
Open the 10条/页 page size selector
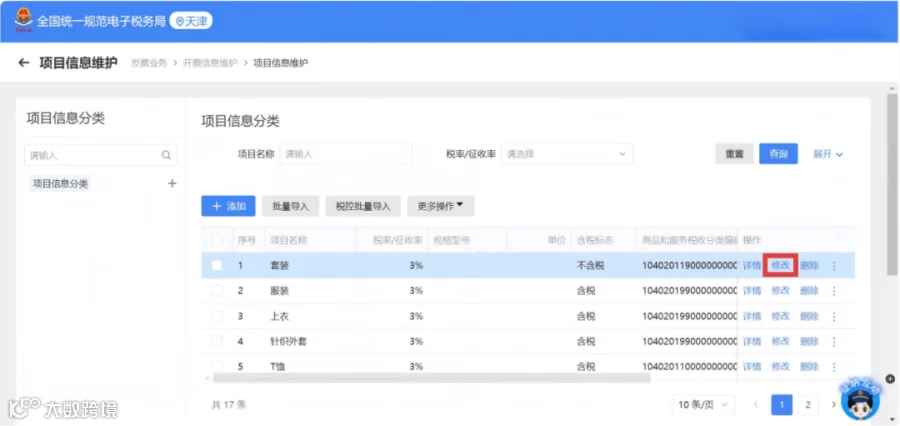(x=703, y=405)
